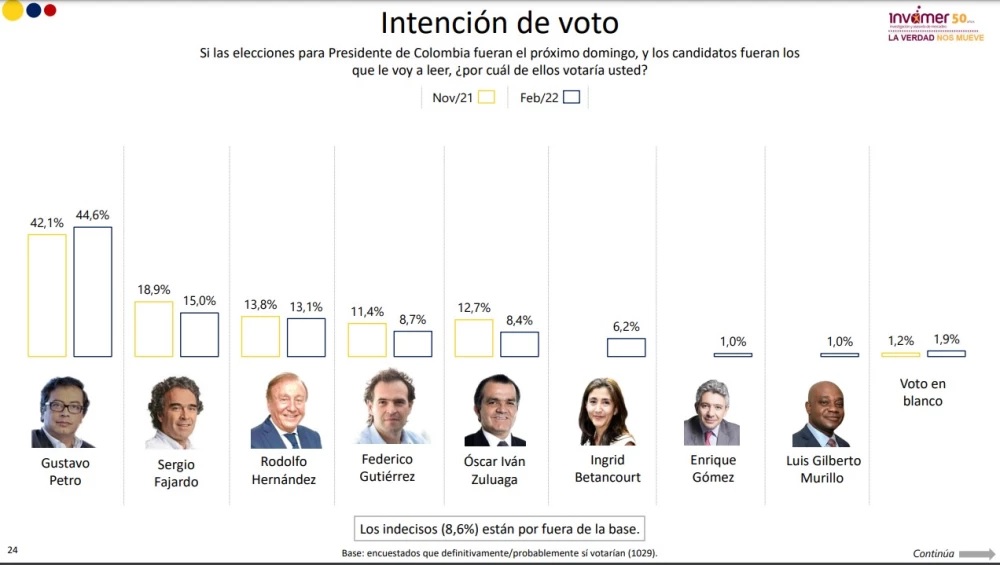The height and width of the screenshot is (565, 1000).
Task: Click Luis Gilberto Murillo's portrait
Action: coord(822,413)
